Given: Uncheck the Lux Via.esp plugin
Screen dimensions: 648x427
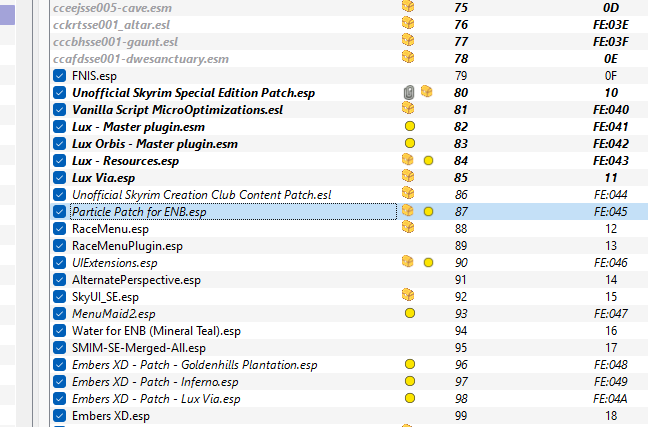Looking at the screenshot, I should coord(60,178).
